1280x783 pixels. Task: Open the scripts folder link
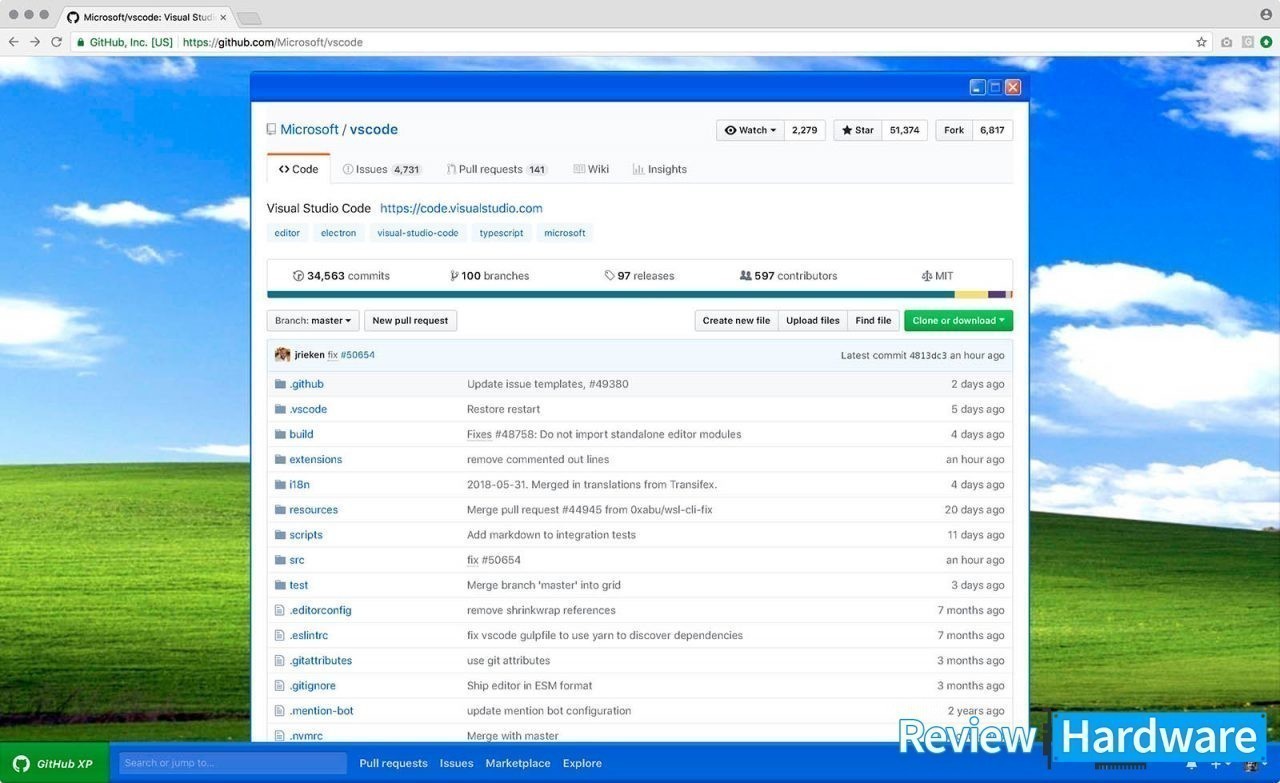pyautogui.click(x=306, y=535)
